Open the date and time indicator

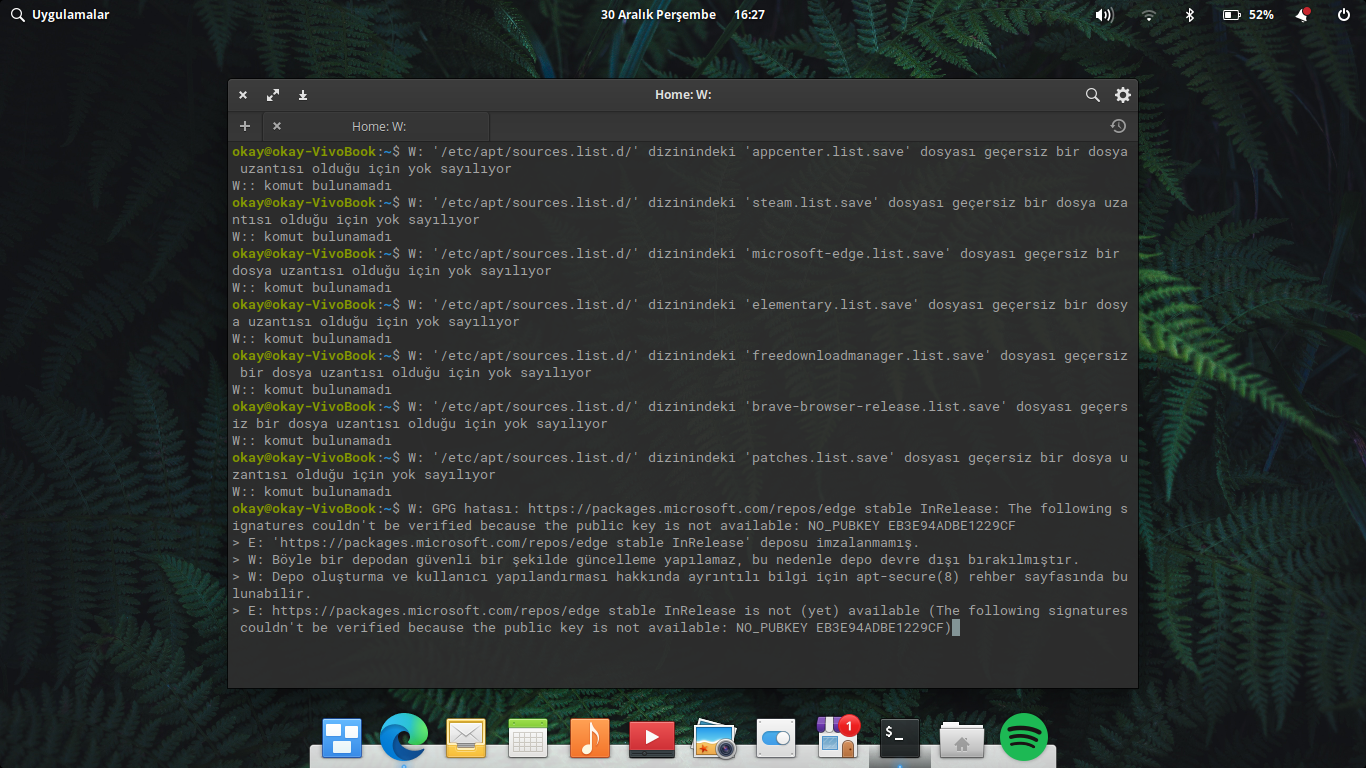(x=683, y=15)
